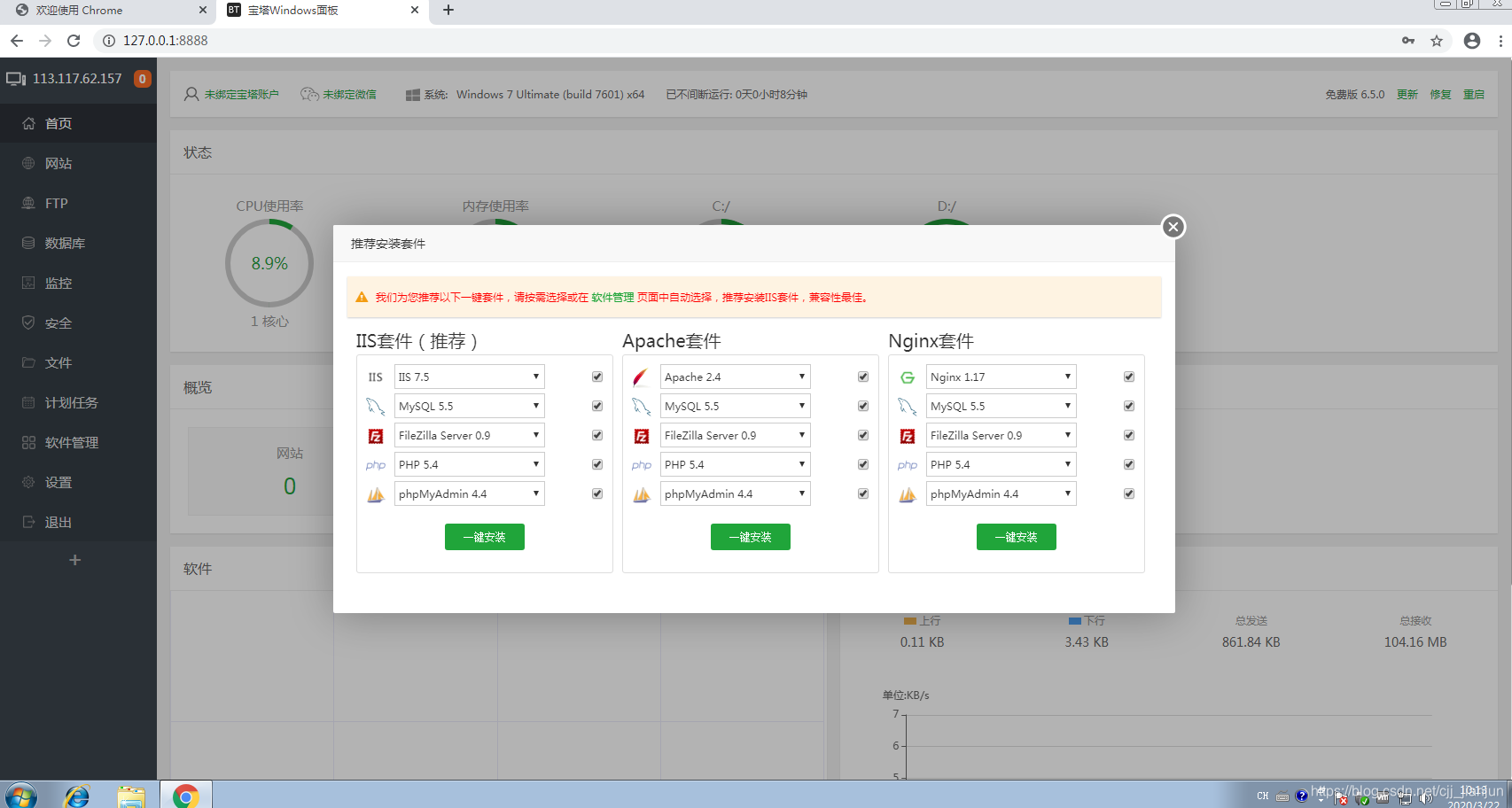Viewport: 1512px width, 808px height.
Task: Open the Apache 2.4 version dropdown
Action: click(736, 377)
